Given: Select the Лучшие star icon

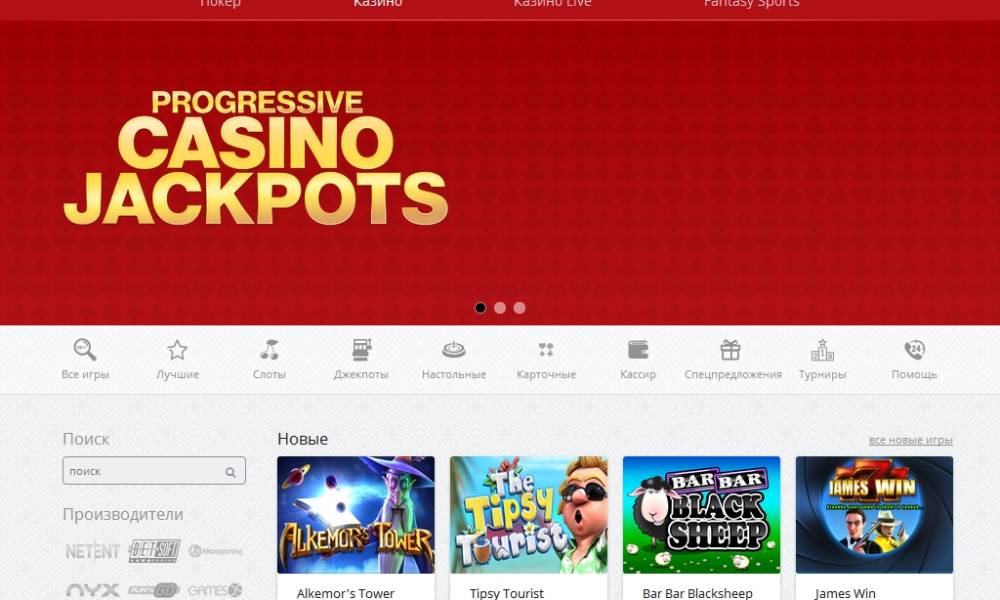Looking at the screenshot, I should [177, 349].
